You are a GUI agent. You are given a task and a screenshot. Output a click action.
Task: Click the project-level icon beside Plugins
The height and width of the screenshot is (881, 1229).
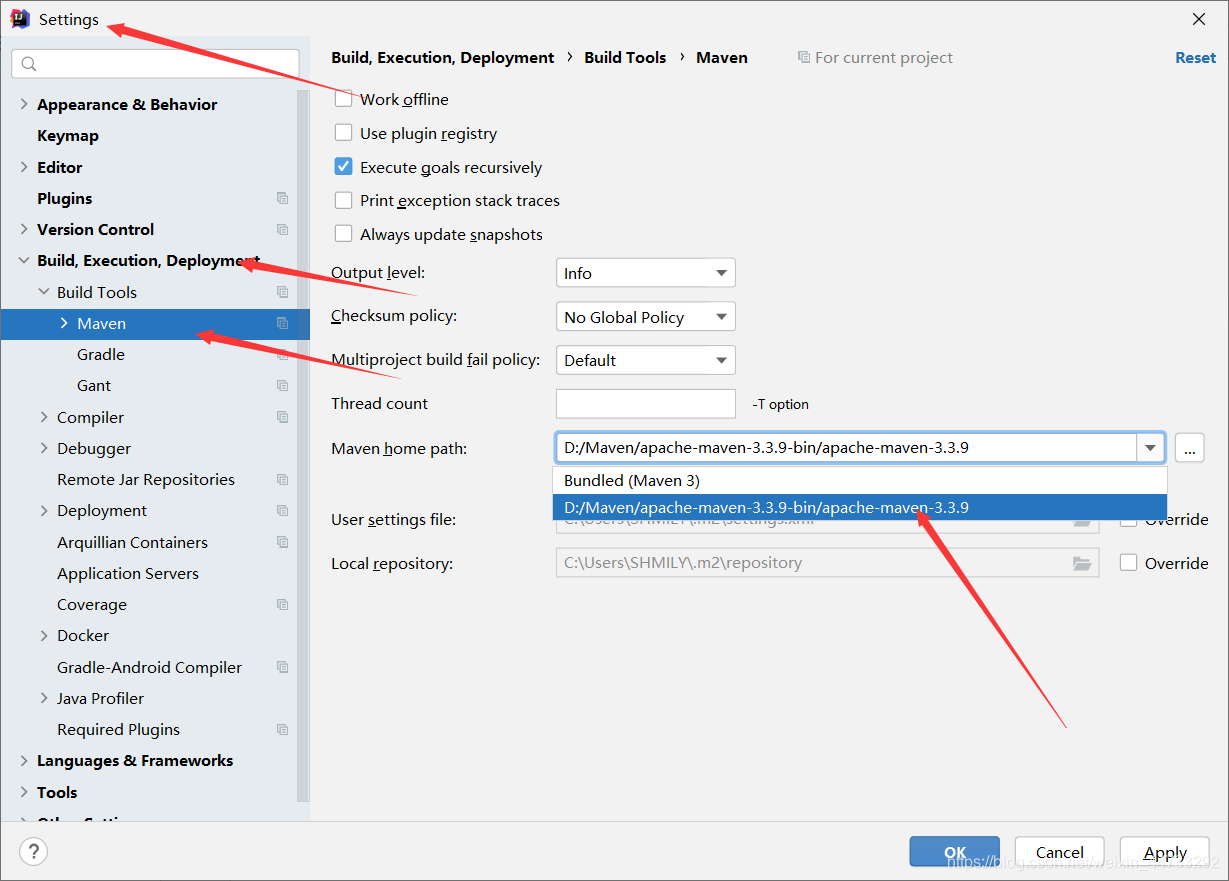tap(283, 198)
